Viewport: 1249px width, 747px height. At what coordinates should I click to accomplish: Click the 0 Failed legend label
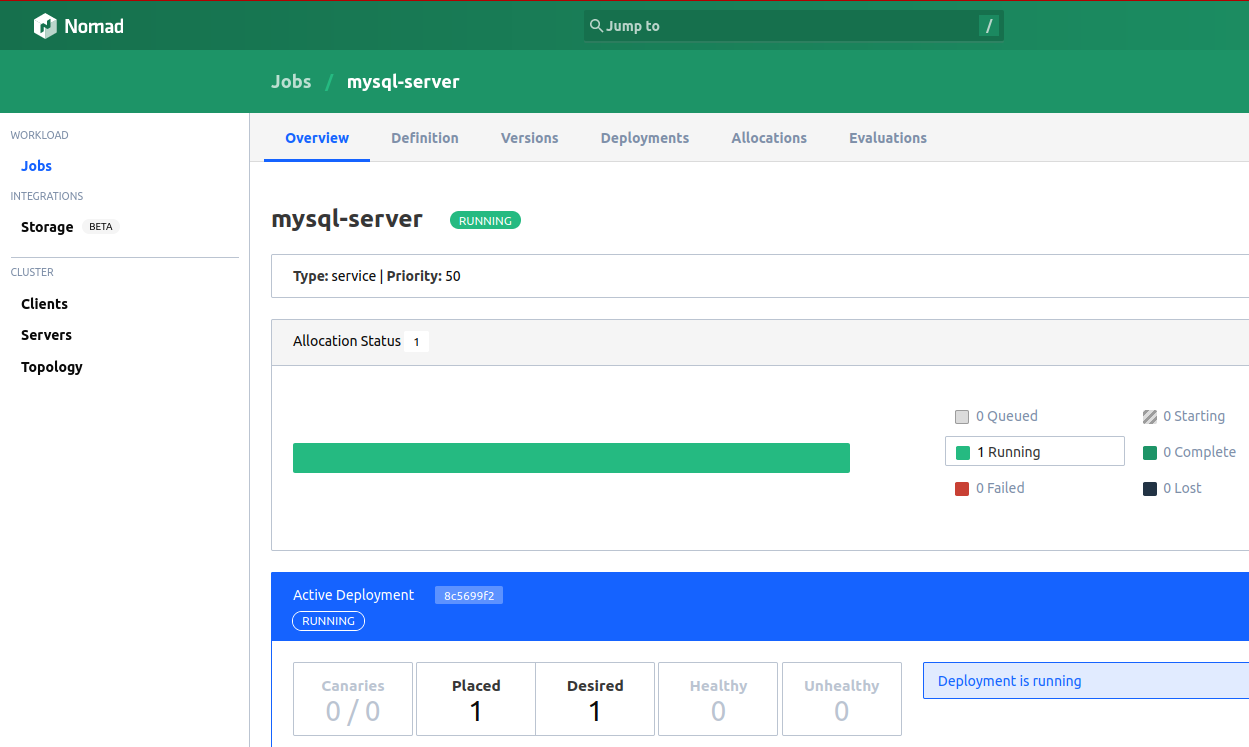point(1000,489)
